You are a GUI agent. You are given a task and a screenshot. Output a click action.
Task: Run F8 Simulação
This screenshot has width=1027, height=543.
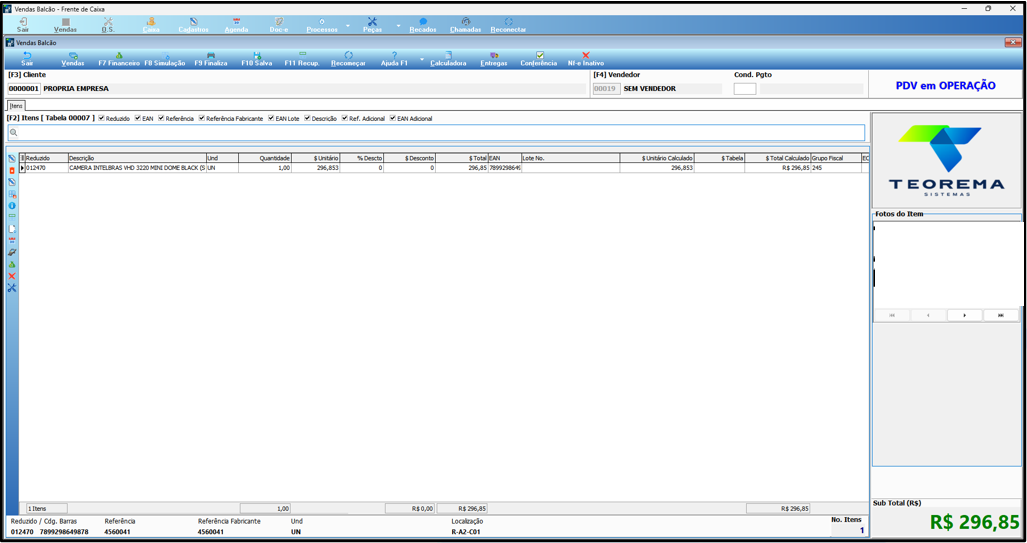tap(165, 60)
